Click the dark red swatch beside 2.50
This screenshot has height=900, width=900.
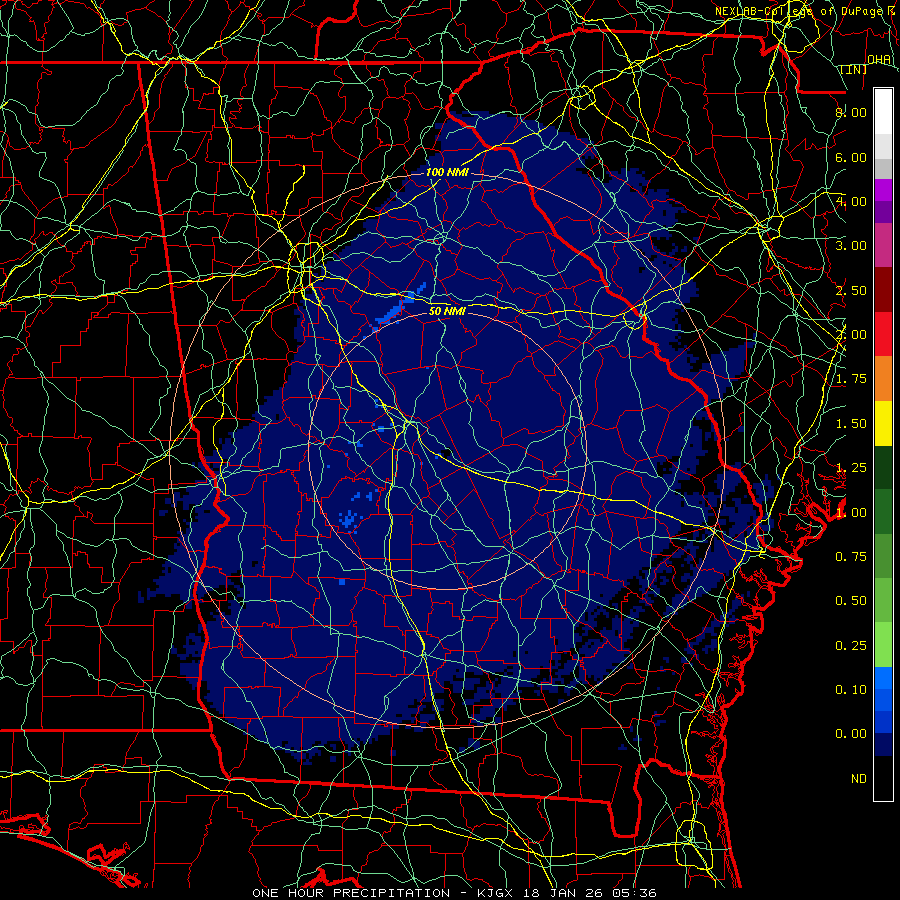(883, 290)
